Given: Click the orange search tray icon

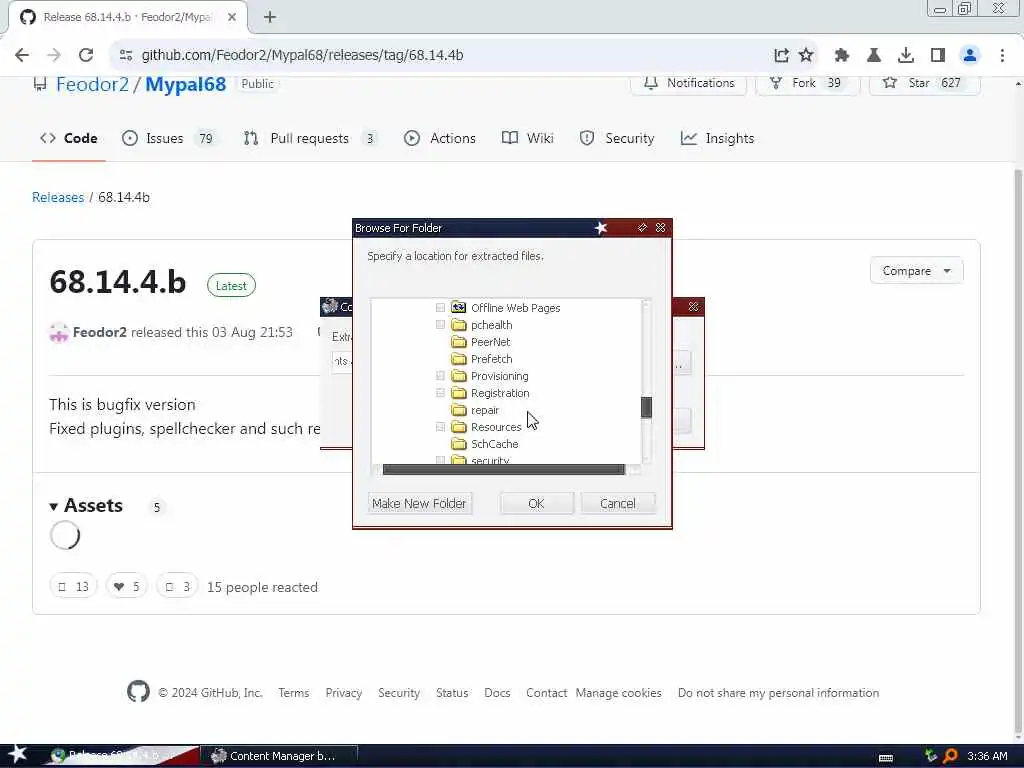Looking at the screenshot, I should pos(950,756).
